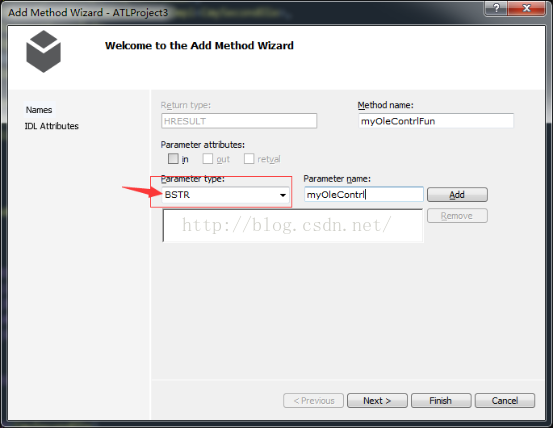Check the 'in' parameter attribute
This screenshot has width=554, height=429.
click(x=173, y=159)
